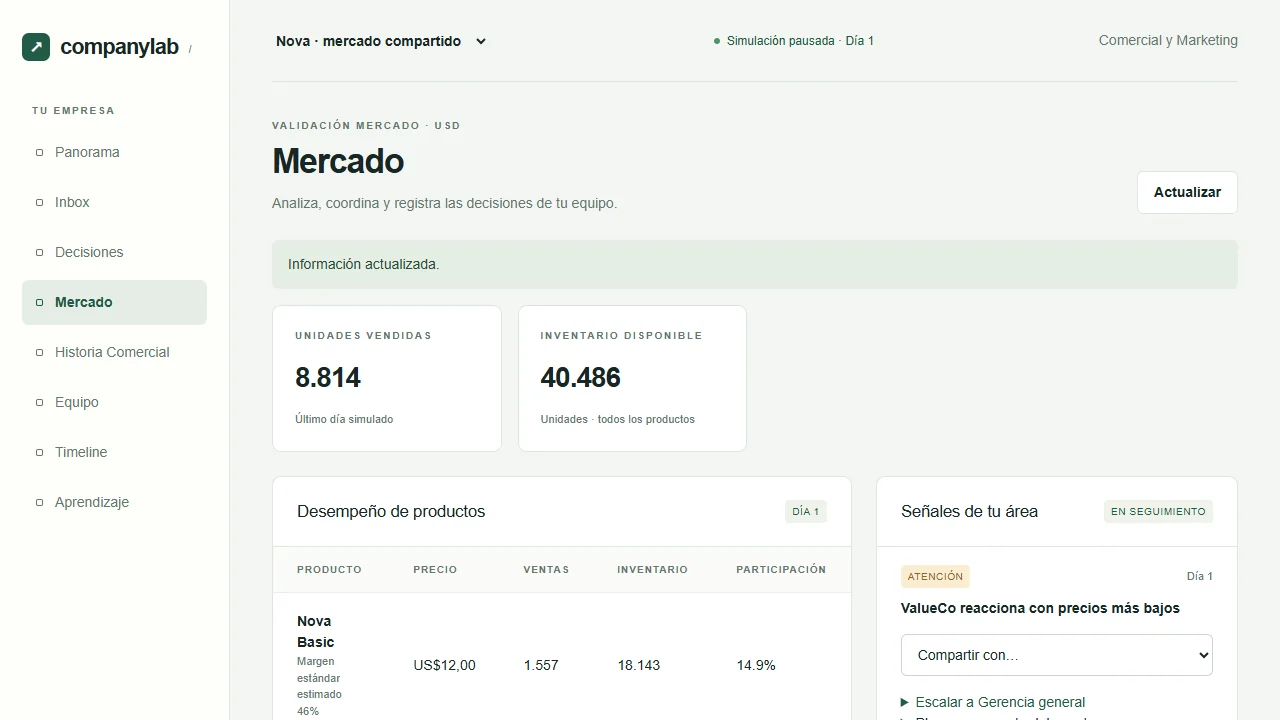Click the Señales de tu área heading
The image size is (1280, 720).
969,511
